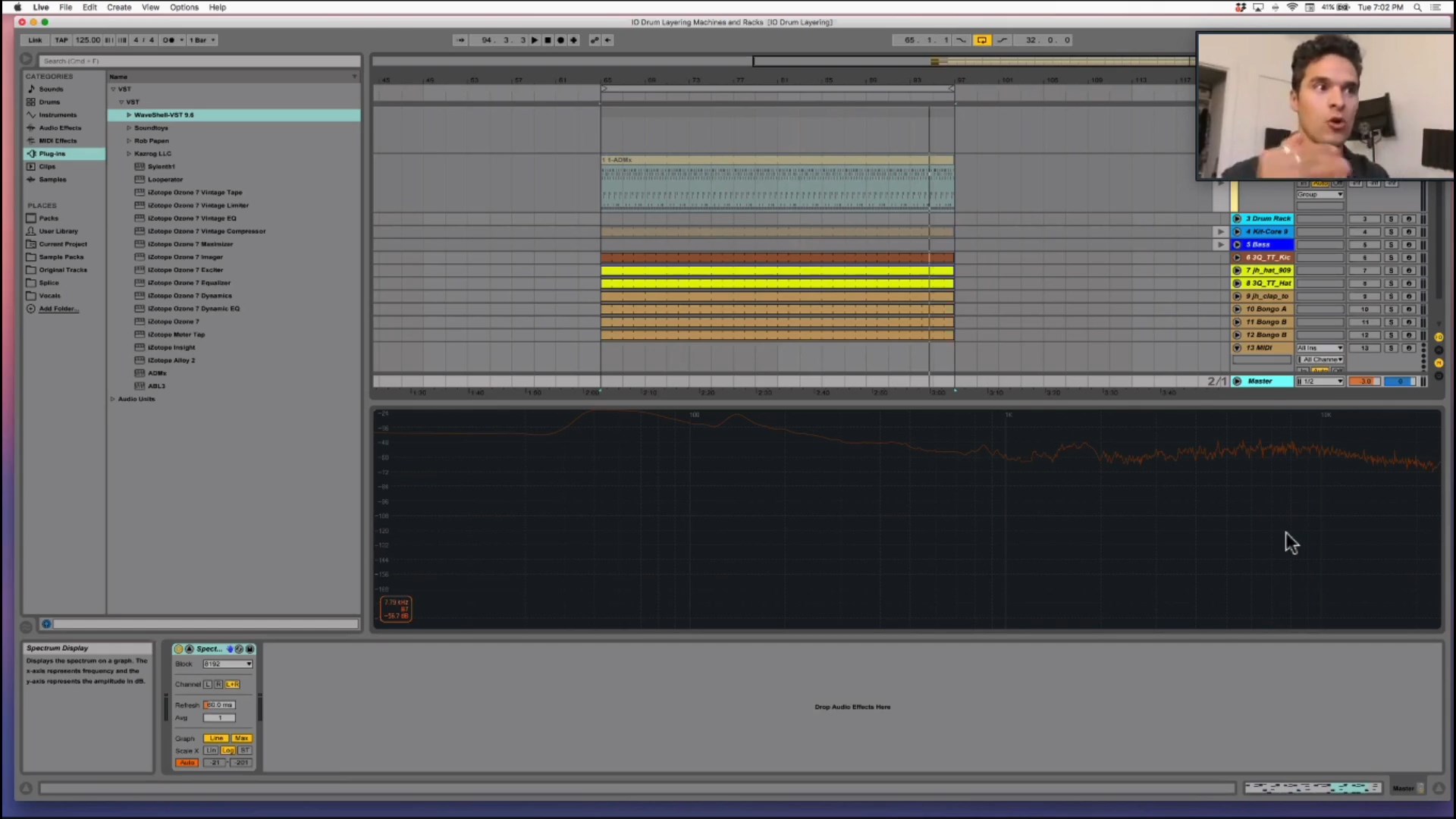
Task: Toggle the Loop switch in transport bar
Action: click(981, 40)
